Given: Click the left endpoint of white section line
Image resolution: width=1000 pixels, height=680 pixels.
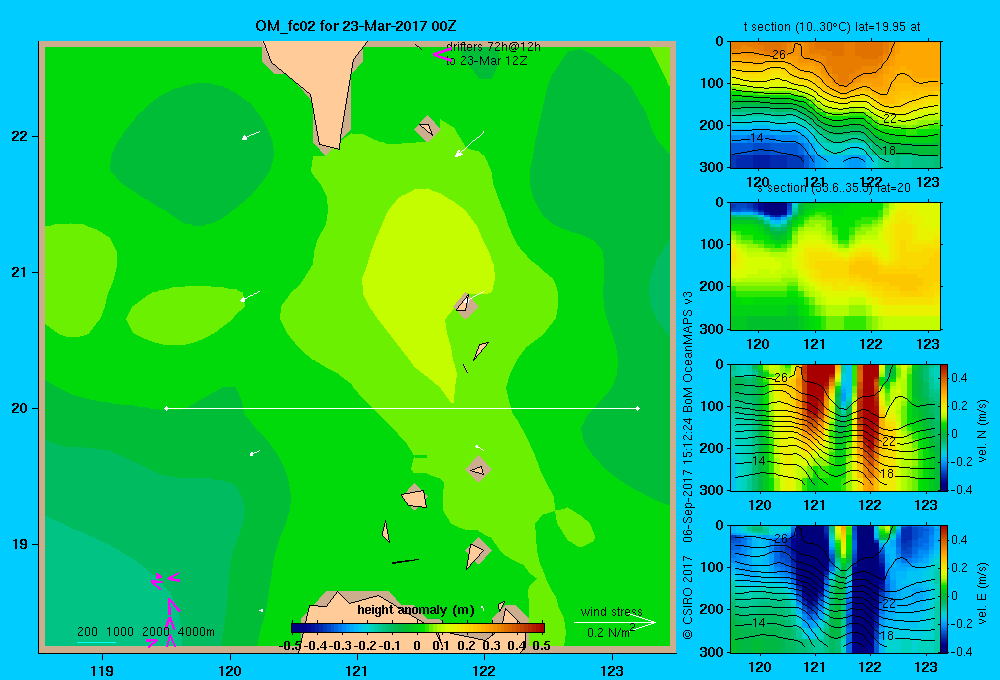Looking at the screenshot, I should pyautogui.click(x=166, y=408).
